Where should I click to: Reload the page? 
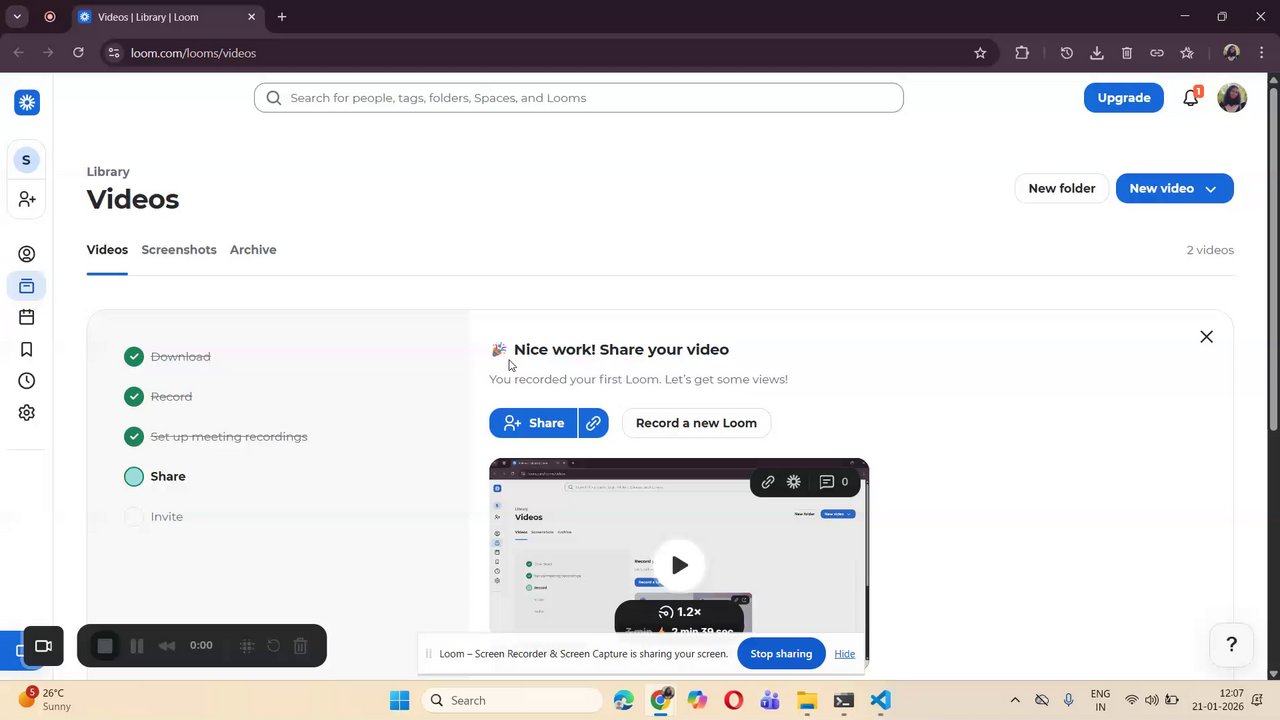78,53
